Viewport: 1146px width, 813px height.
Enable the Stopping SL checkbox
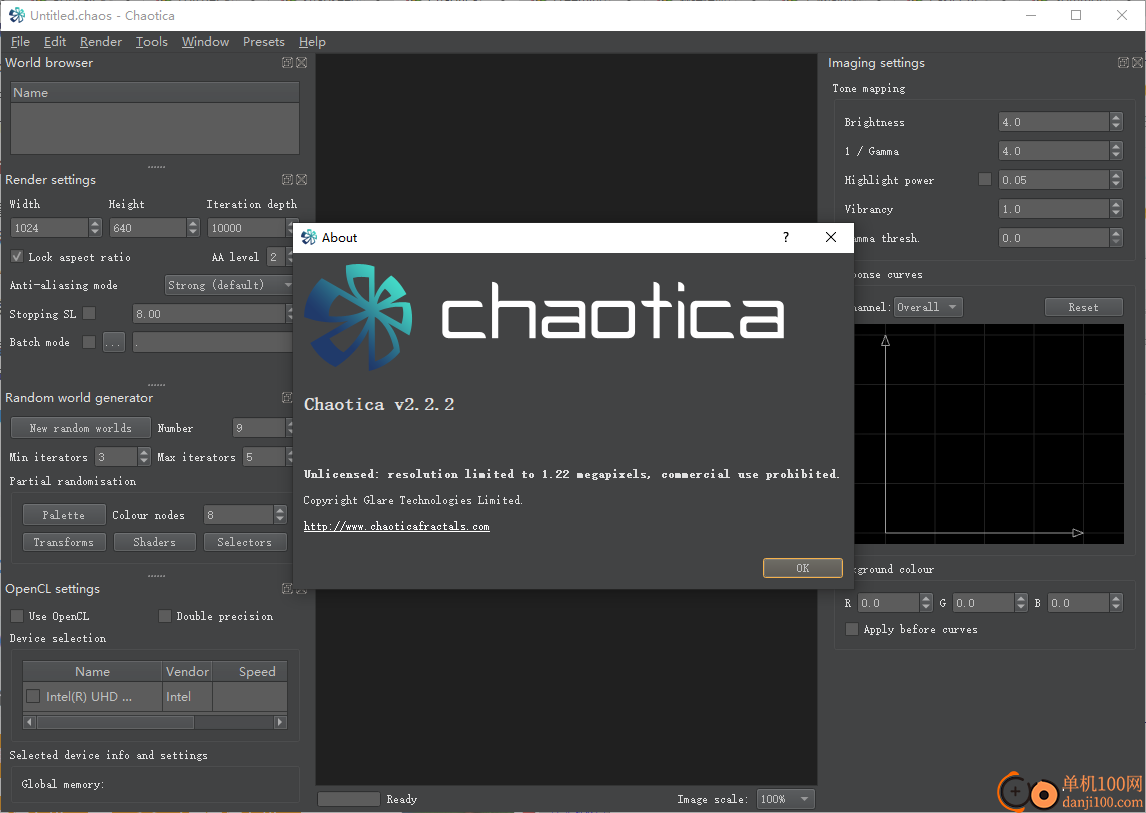pyautogui.click(x=89, y=314)
